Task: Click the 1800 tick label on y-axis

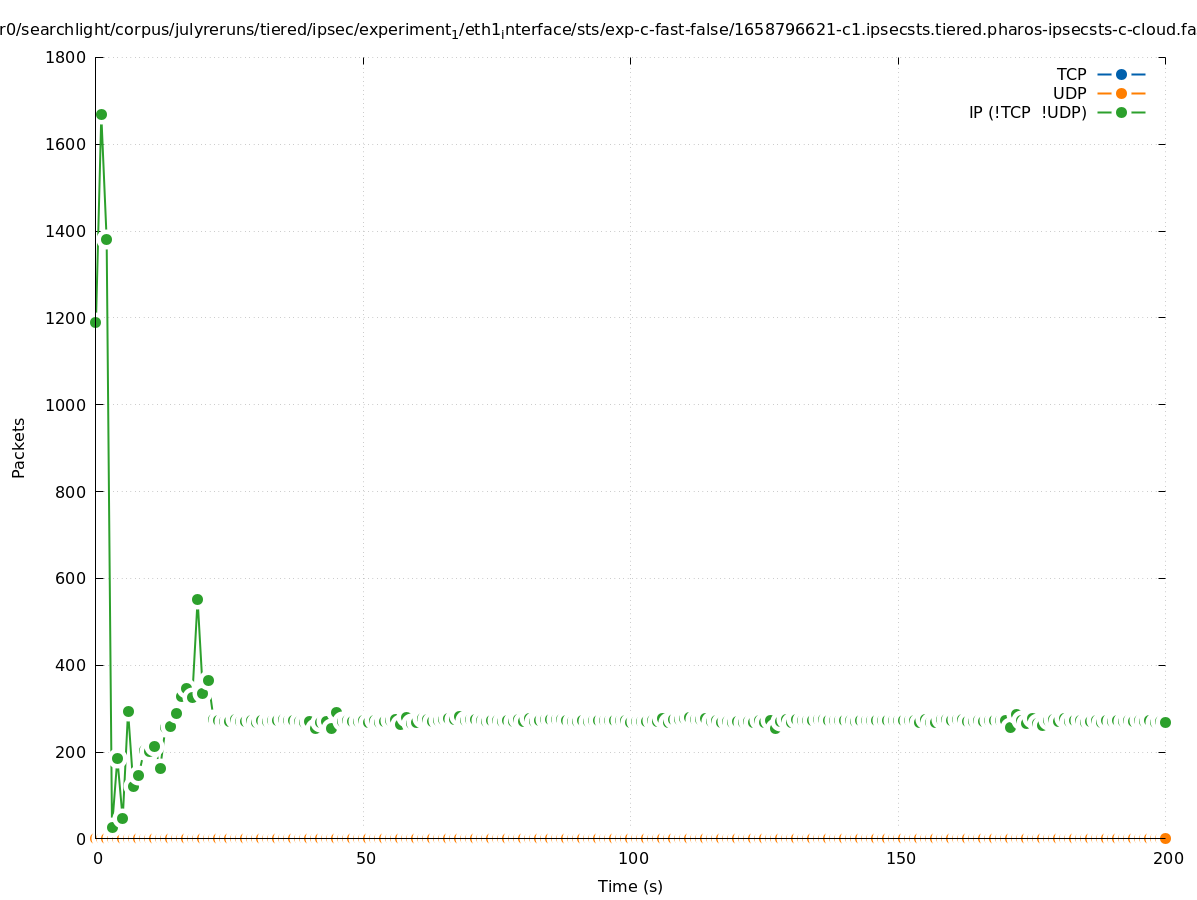Action: pos(65,57)
